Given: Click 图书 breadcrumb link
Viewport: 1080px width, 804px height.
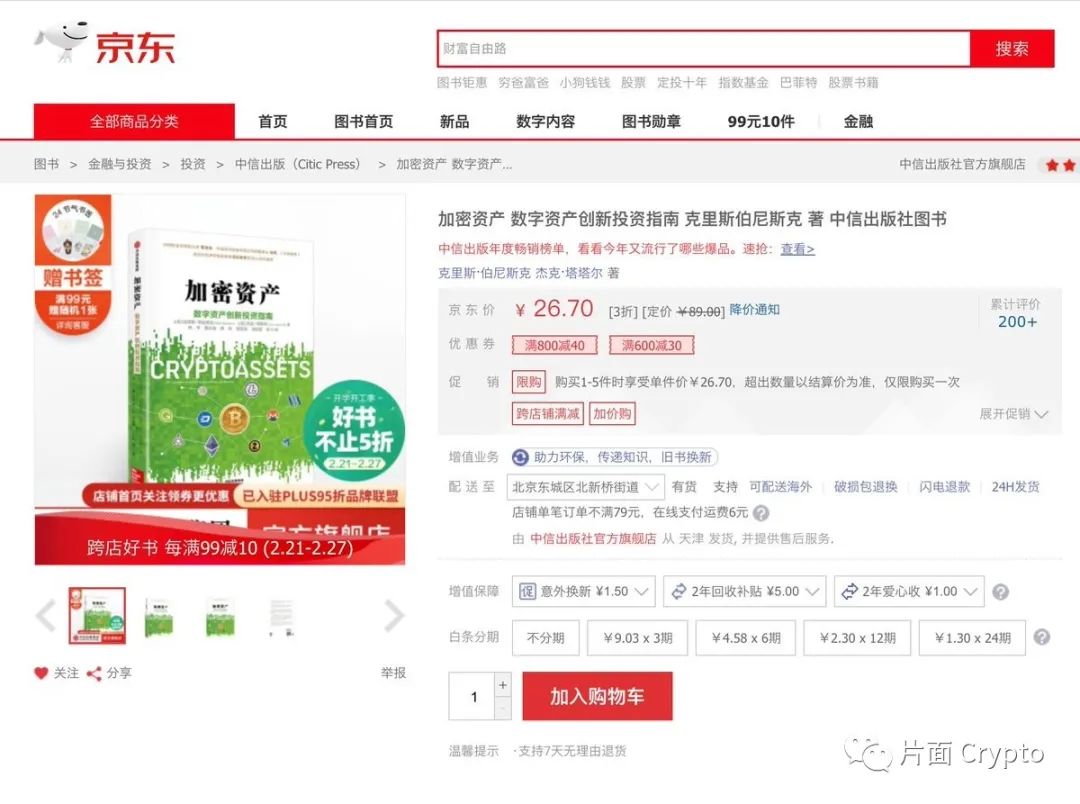Looking at the screenshot, I should pyautogui.click(x=46, y=164).
